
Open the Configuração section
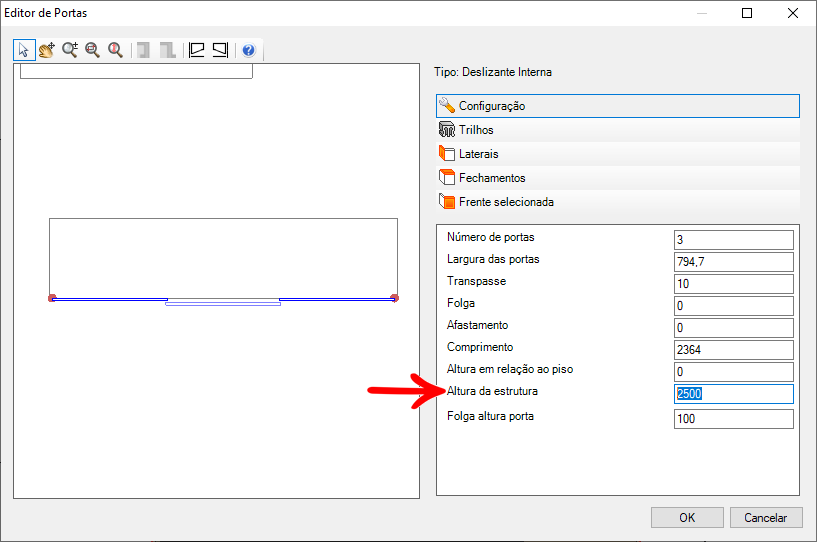(x=617, y=106)
